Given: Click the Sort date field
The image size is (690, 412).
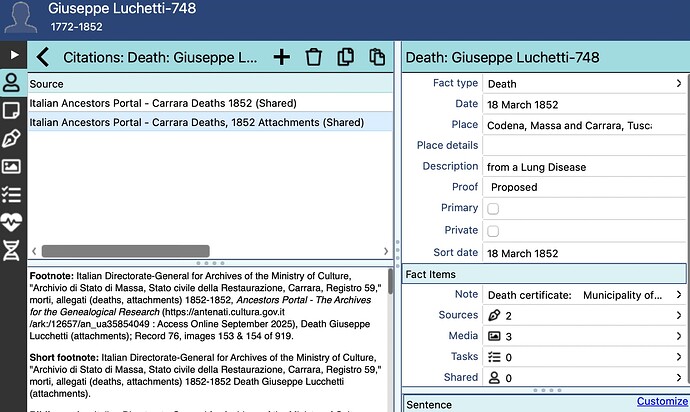Looking at the screenshot, I should point(584,253).
